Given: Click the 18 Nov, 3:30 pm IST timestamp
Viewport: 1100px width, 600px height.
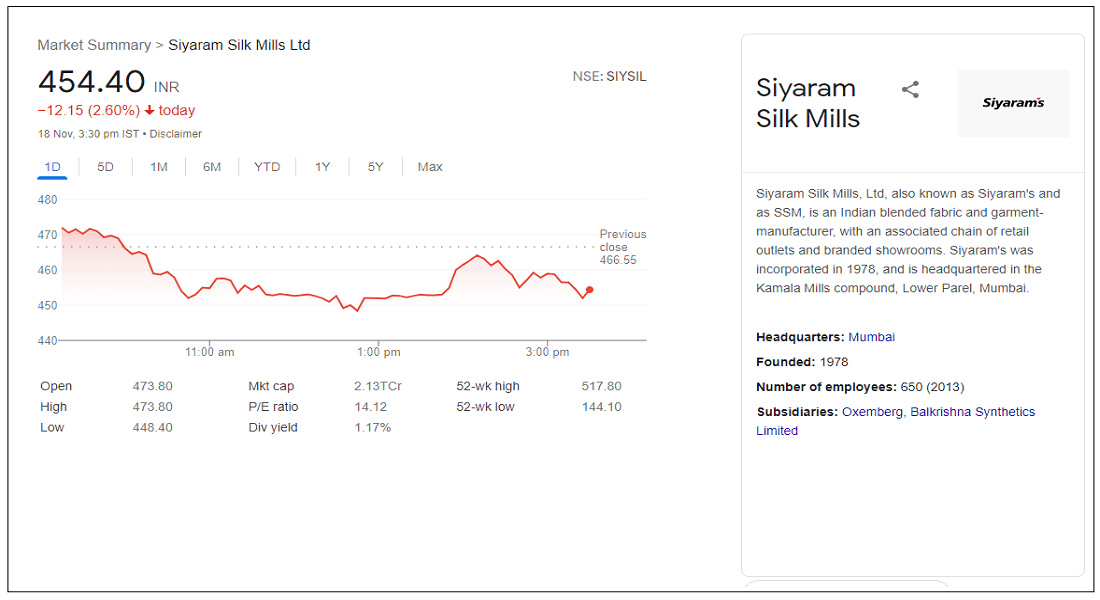Looking at the screenshot, I should click(88, 134).
